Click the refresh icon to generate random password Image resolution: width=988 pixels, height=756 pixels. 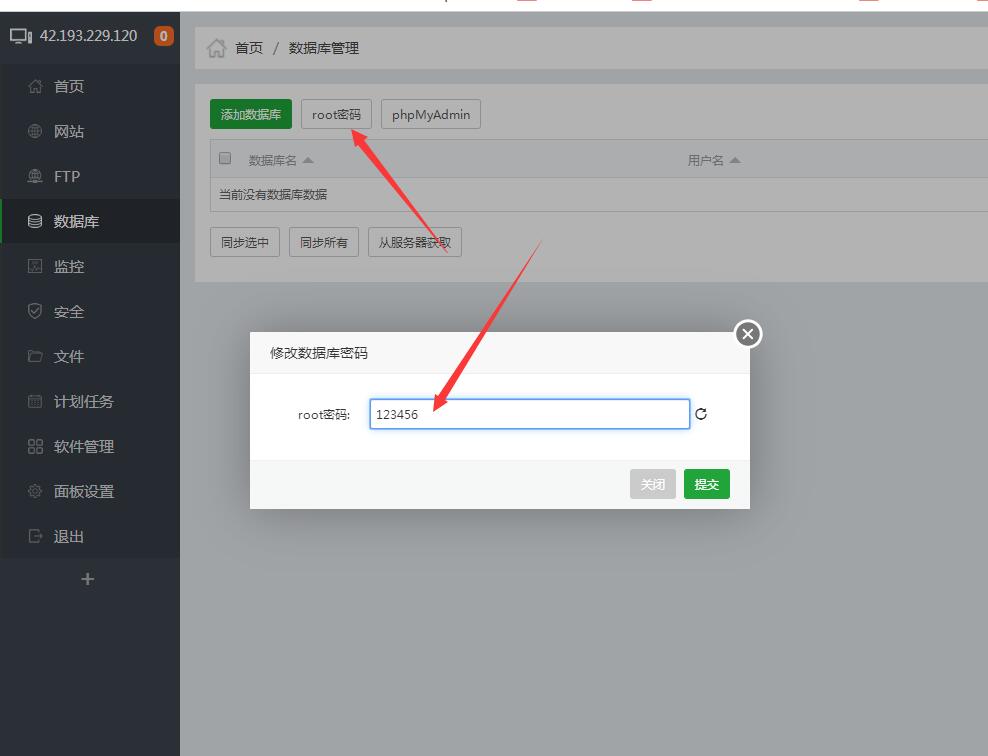(701, 414)
